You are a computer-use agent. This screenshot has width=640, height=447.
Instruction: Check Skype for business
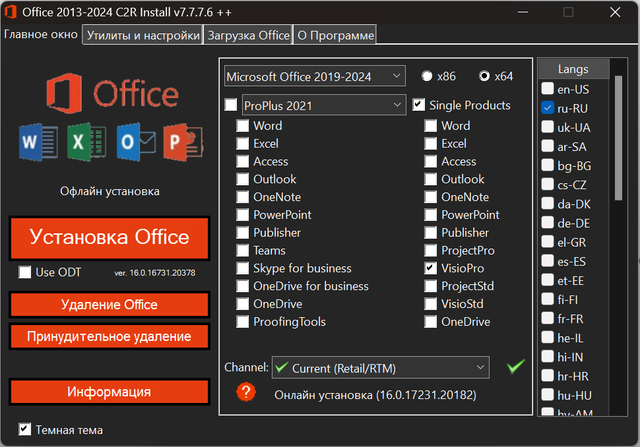click(x=242, y=268)
